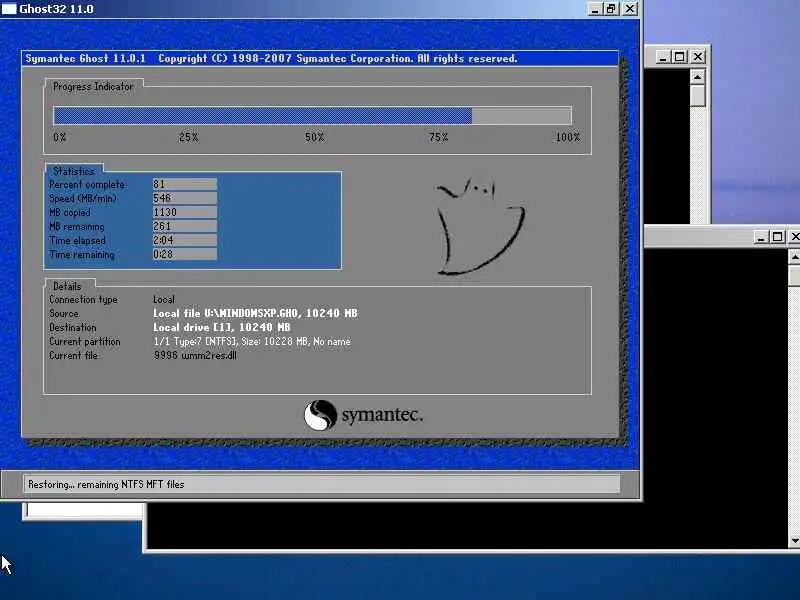
Task: Select the Percent complete value 81
Action: [x=185, y=184]
